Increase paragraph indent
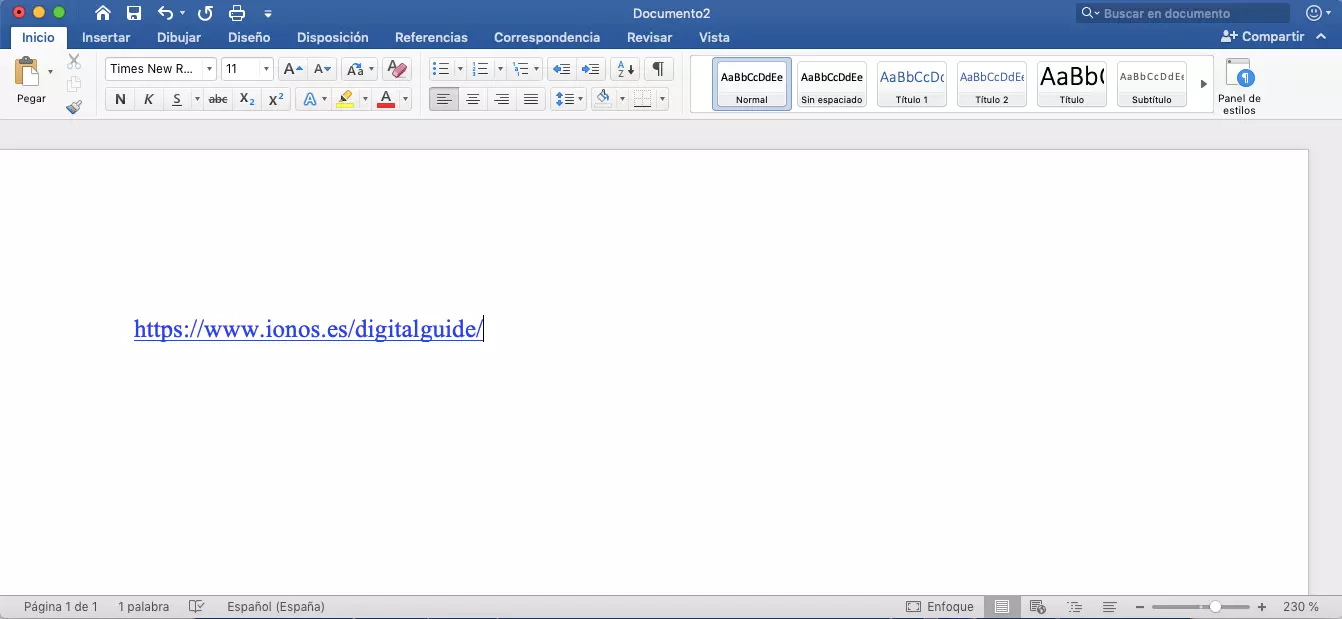Image resolution: width=1342 pixels, height=619 pixels. pos(591,69)
